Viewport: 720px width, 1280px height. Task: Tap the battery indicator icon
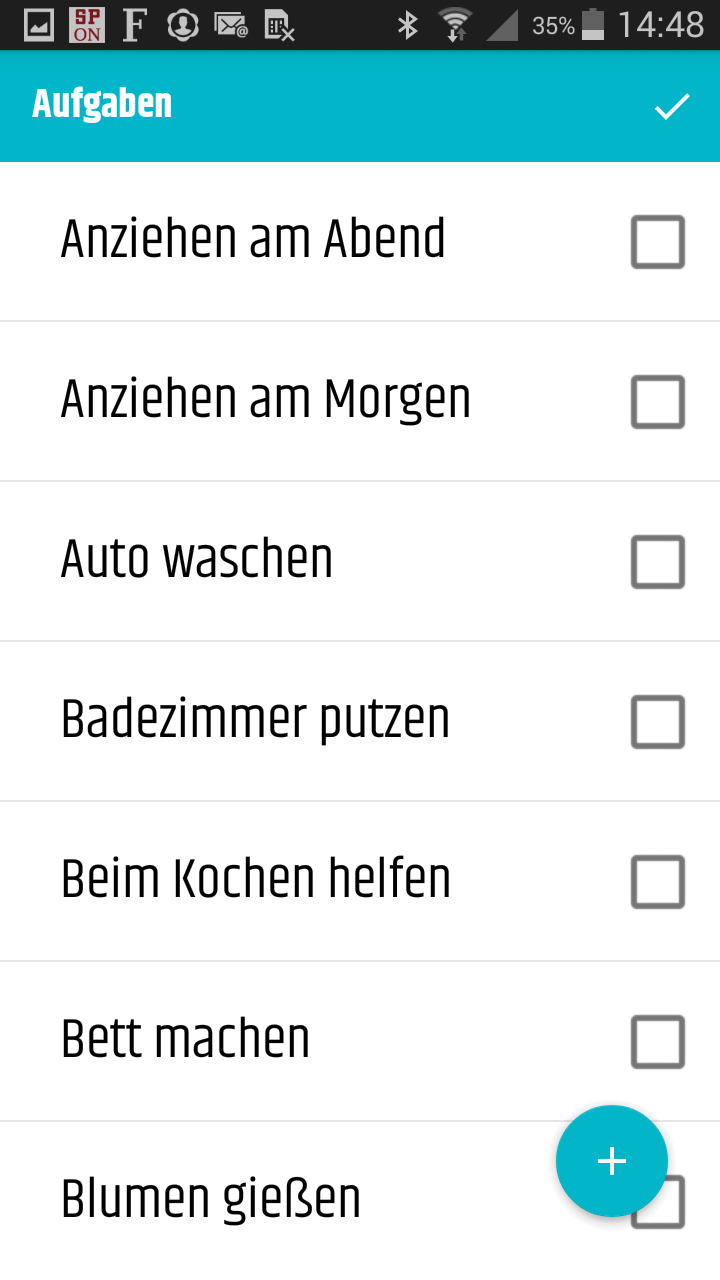tap(593, 25)
